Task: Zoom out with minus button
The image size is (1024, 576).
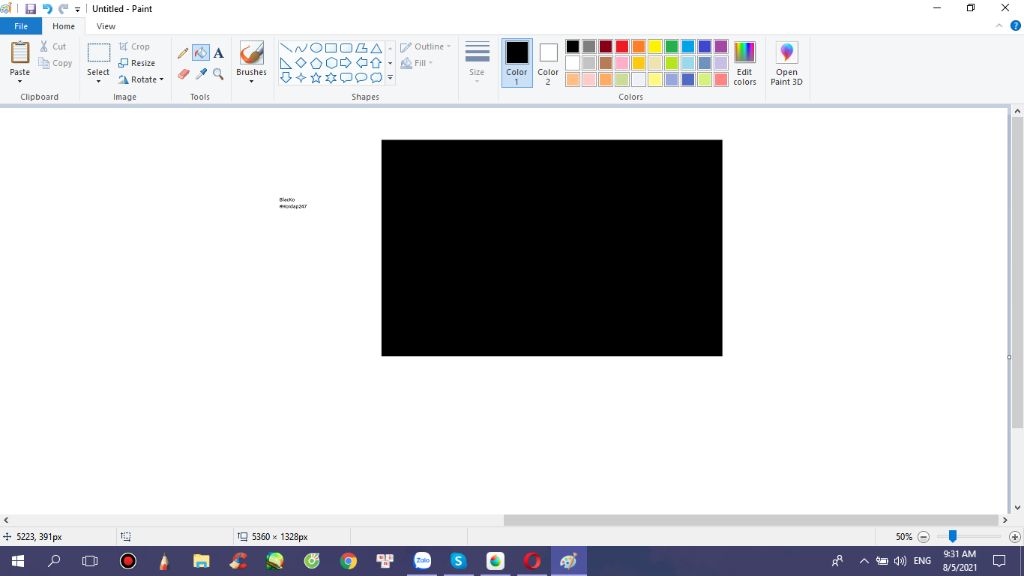Action: [x=923, y=537]
